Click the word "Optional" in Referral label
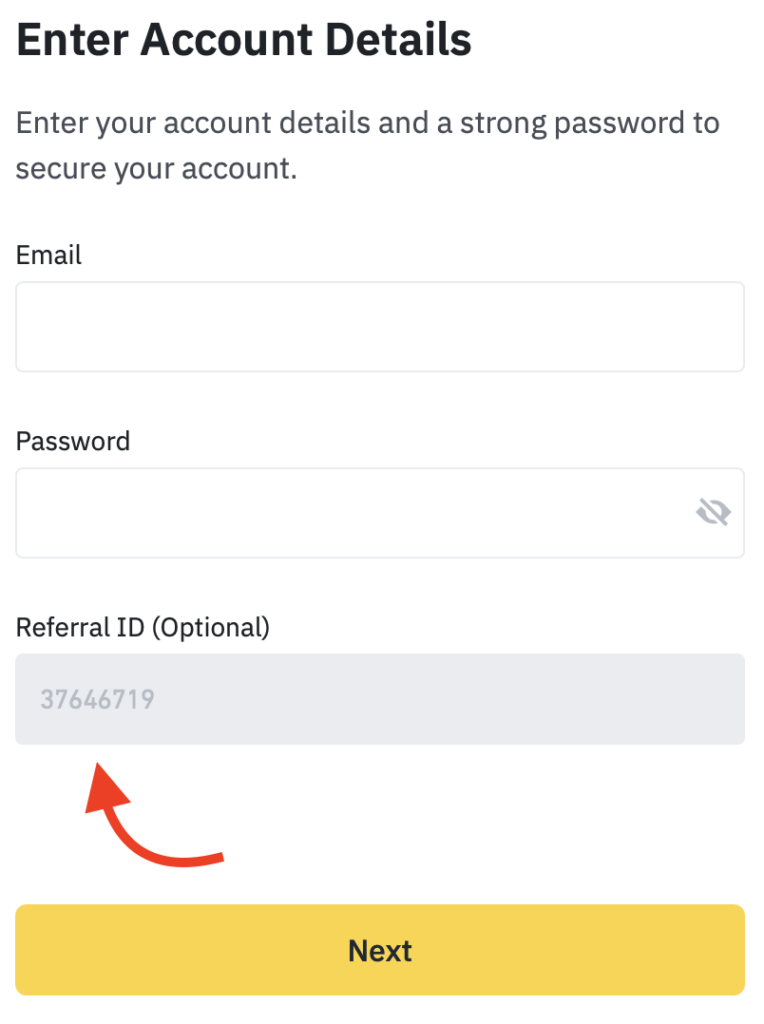Screen dimensions: 764x1024 [211, 627]
